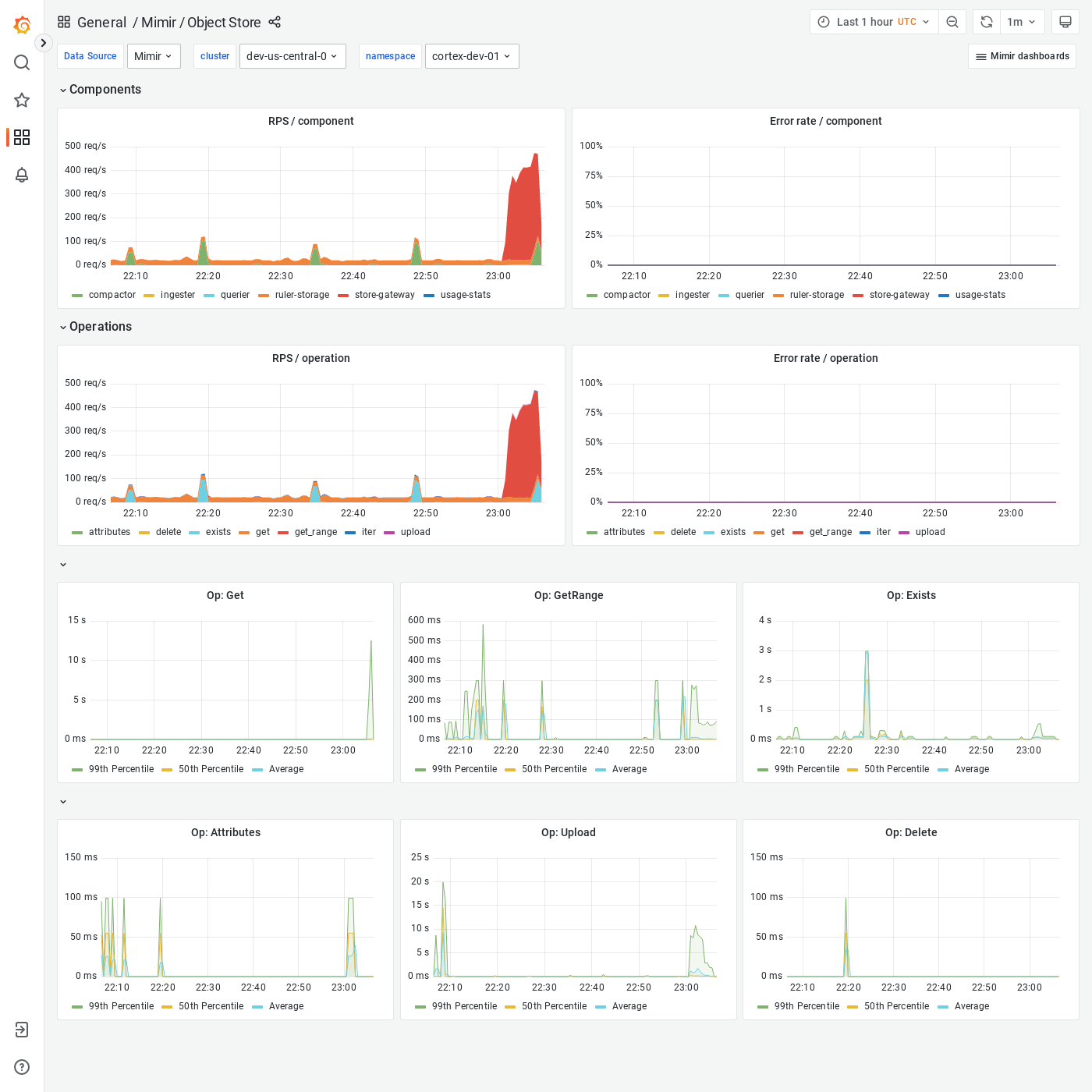1092x1092 pixels.
Task: Click the refresh dashboard icon
Action: click(x=986, y=21)
